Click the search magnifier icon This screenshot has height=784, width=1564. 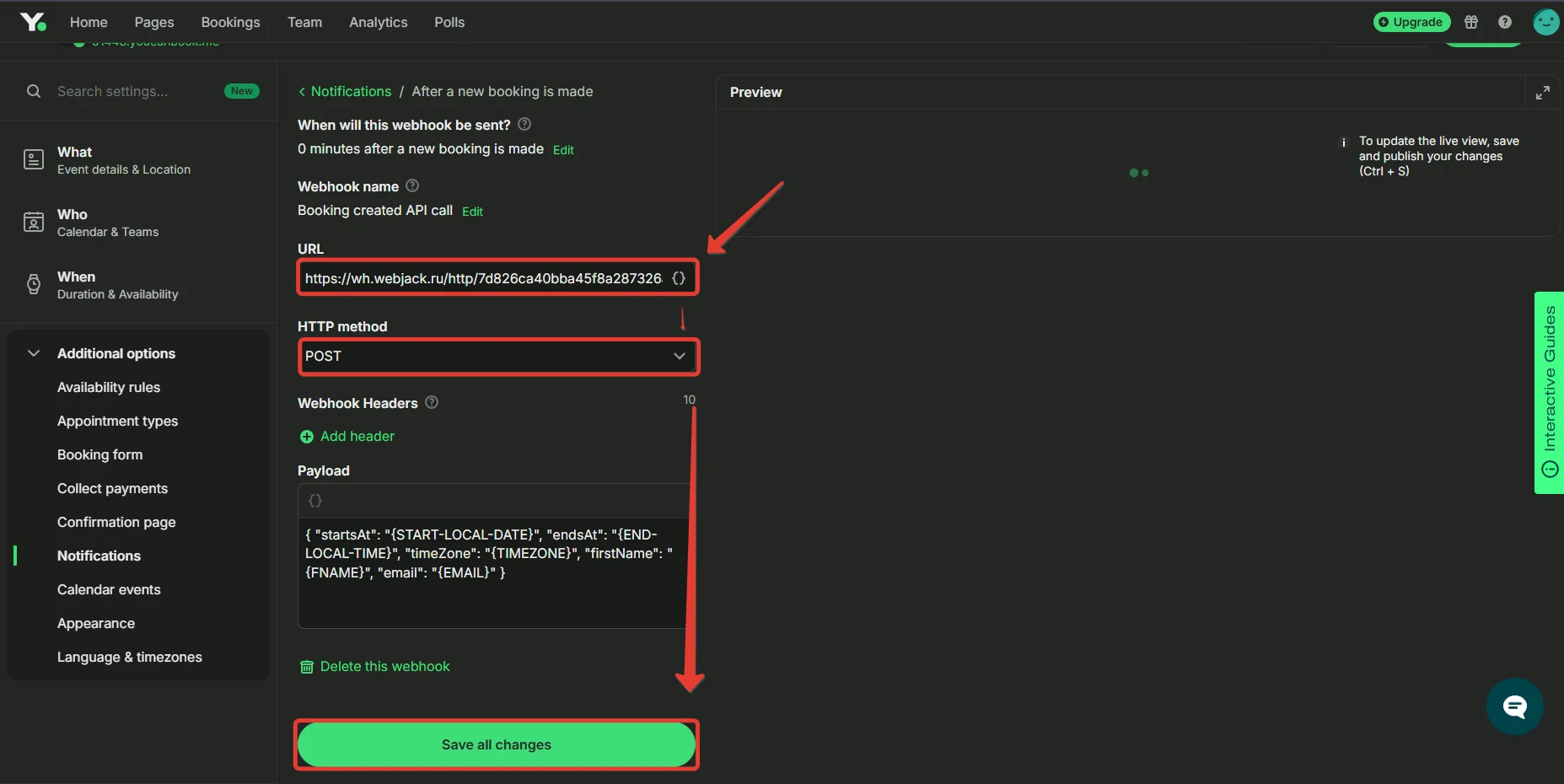tap(34, 91)
